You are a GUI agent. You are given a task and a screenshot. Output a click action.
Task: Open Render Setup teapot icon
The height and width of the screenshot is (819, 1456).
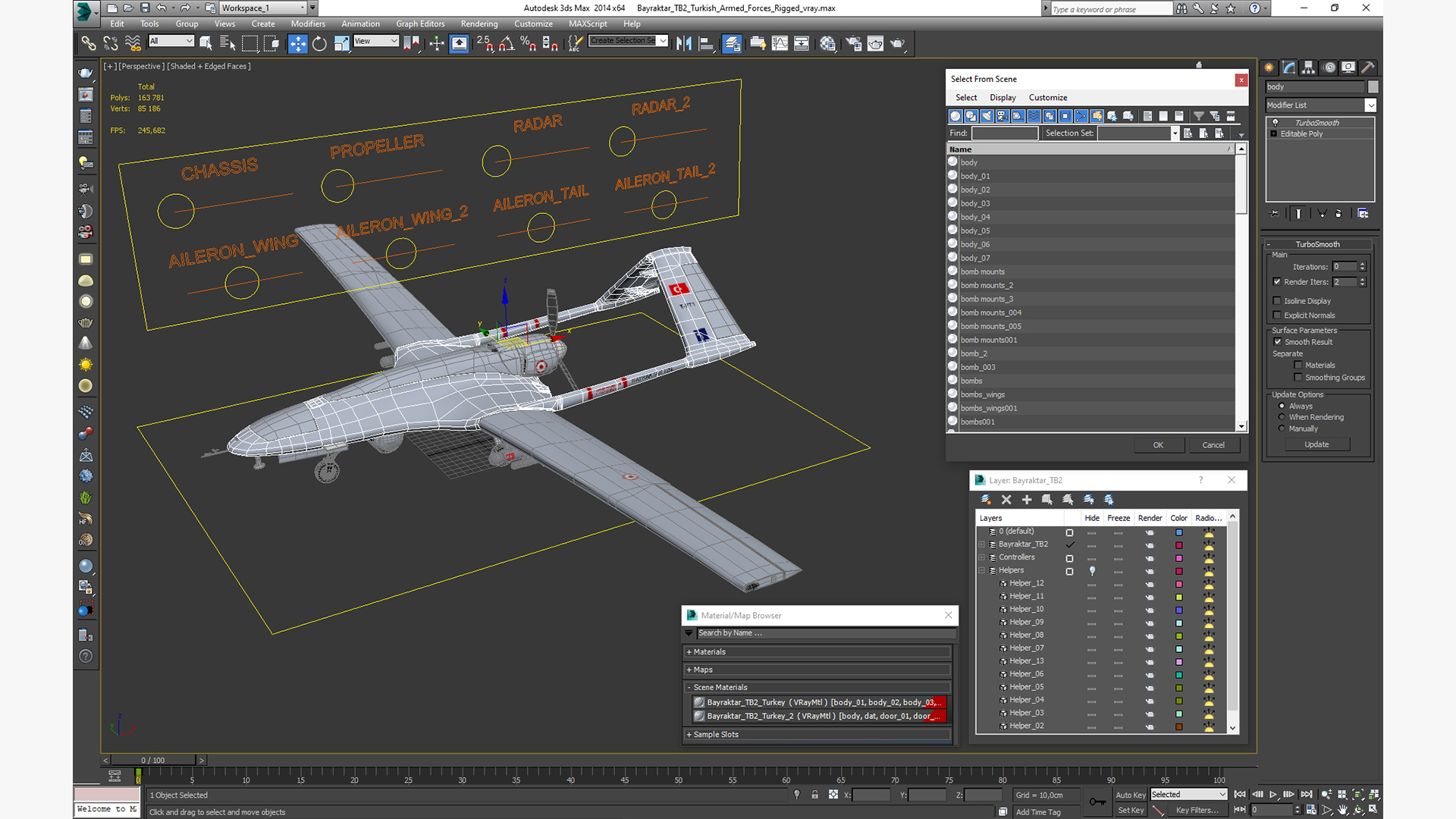(853, 44)
